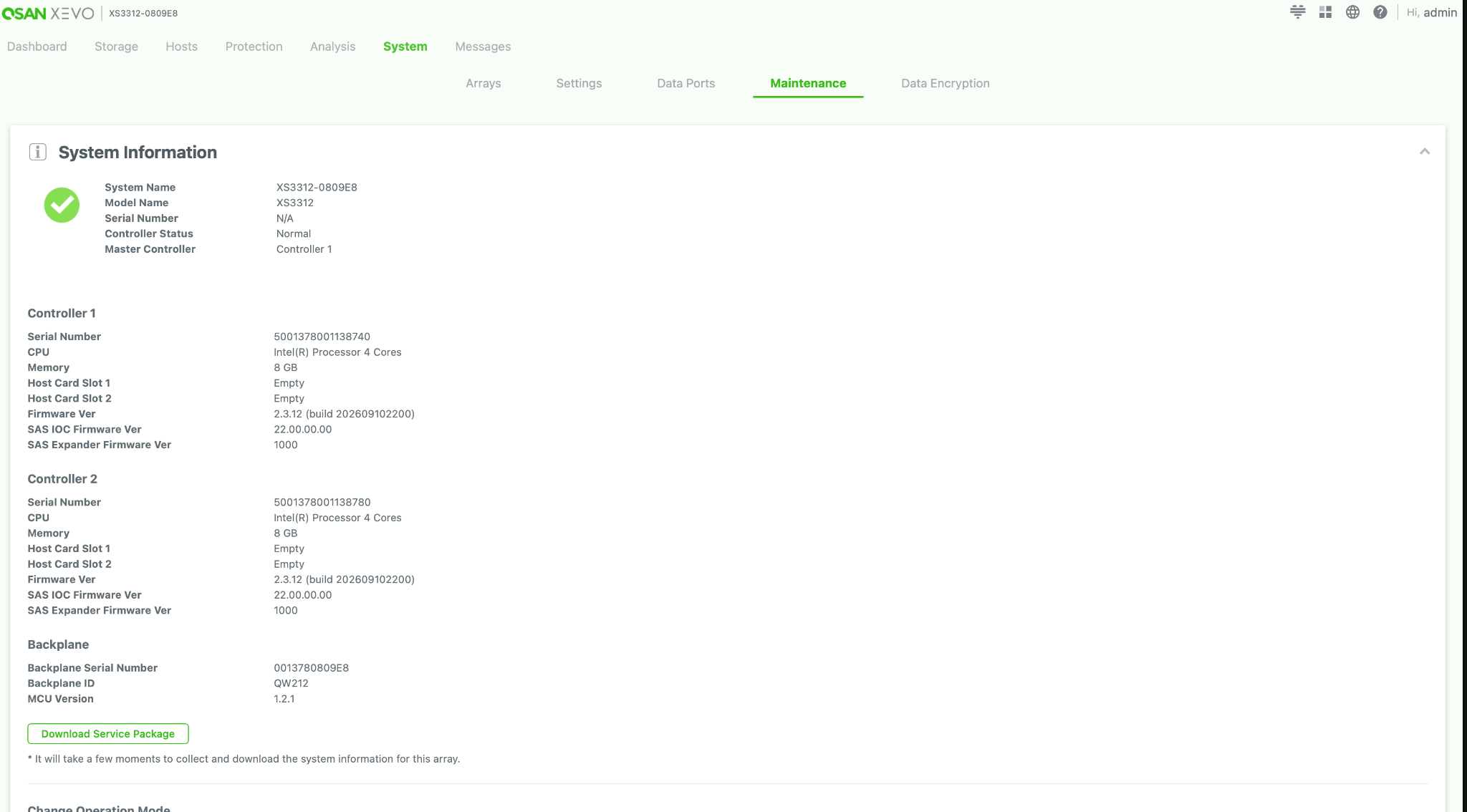The width and height of the screenshot is (1467, 812).
Task: Go to the Dashboard menu
Action: click(x=37, y=46)
